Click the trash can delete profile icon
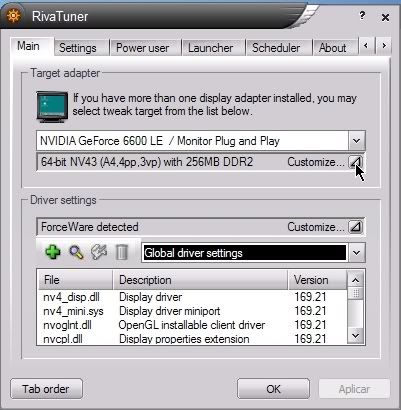This screenshot has width=401, height=410. coord(122,252)
